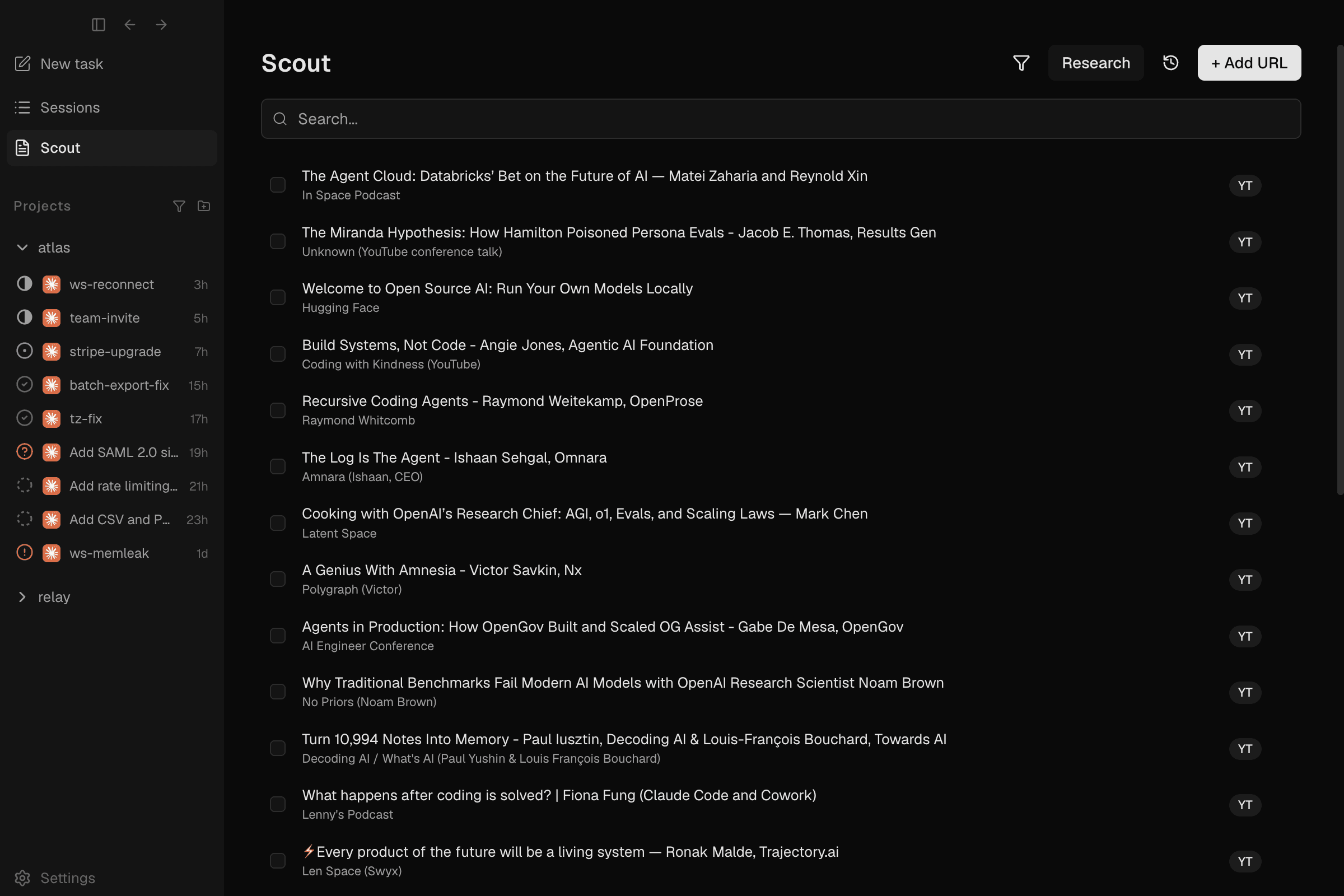This screenshot has width=1344, height=896.
Task: Tick the Build Systems, Not Code checkbox
Action: tap(278, 354)
